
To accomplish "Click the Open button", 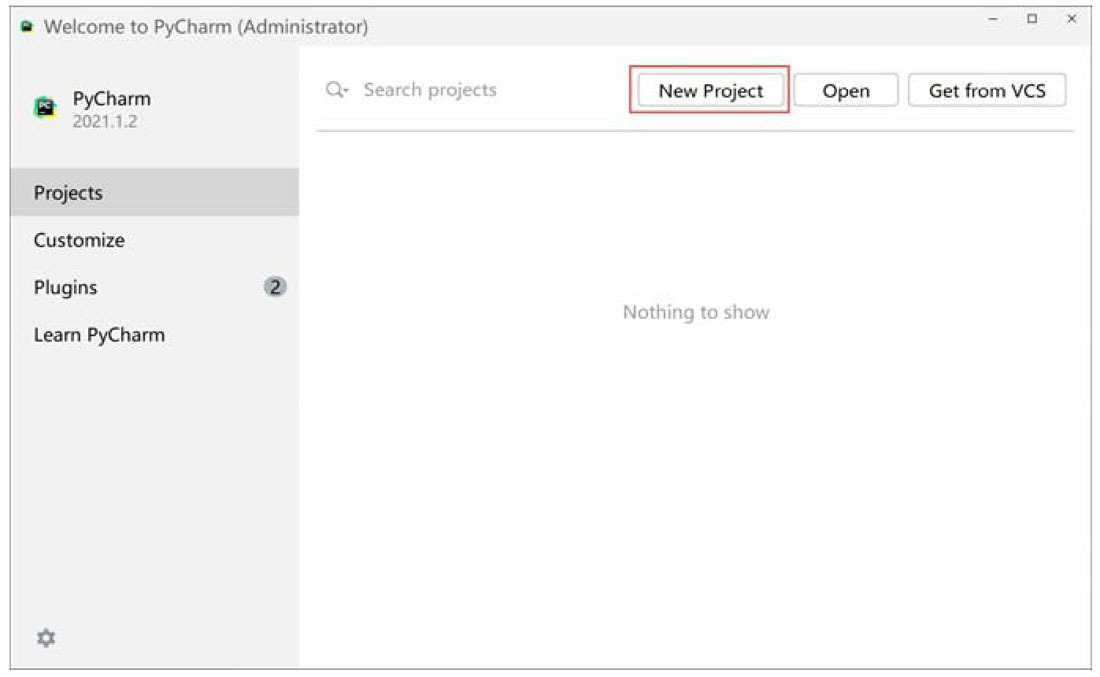I will [846, 91].
